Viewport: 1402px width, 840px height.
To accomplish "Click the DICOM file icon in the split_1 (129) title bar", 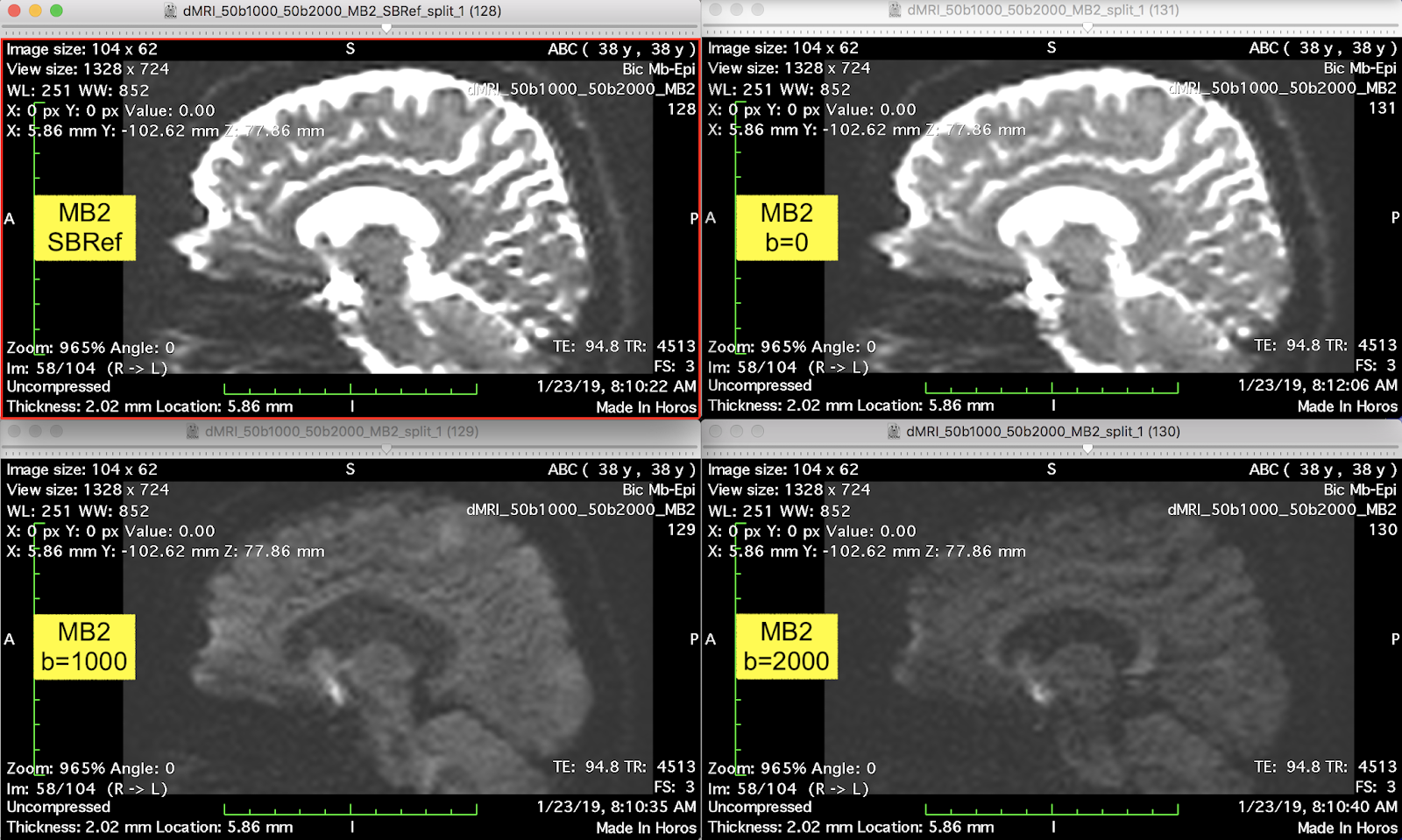I will [x=191, y=431].
